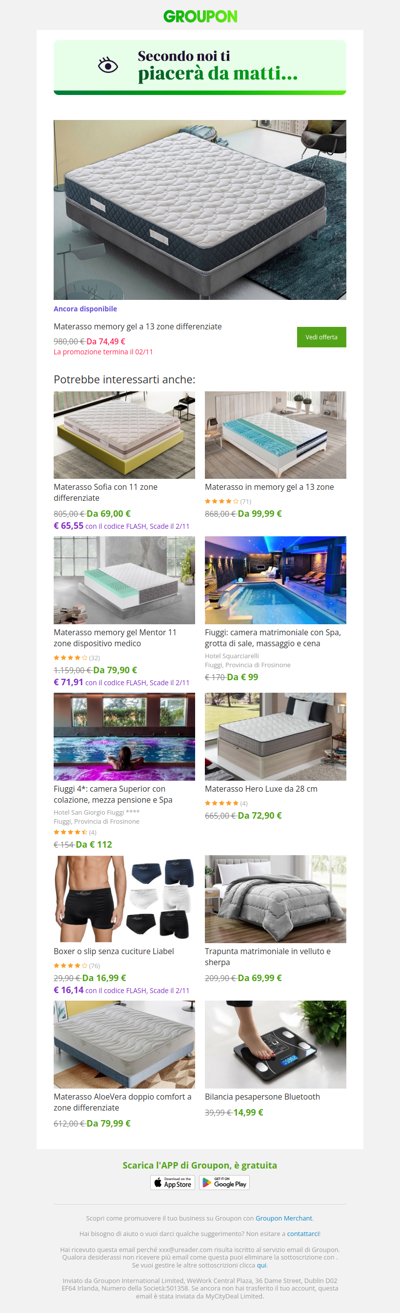
Task: Click Materasso memory gel a 13 zone differenziate title
Action: click(138, 326)
